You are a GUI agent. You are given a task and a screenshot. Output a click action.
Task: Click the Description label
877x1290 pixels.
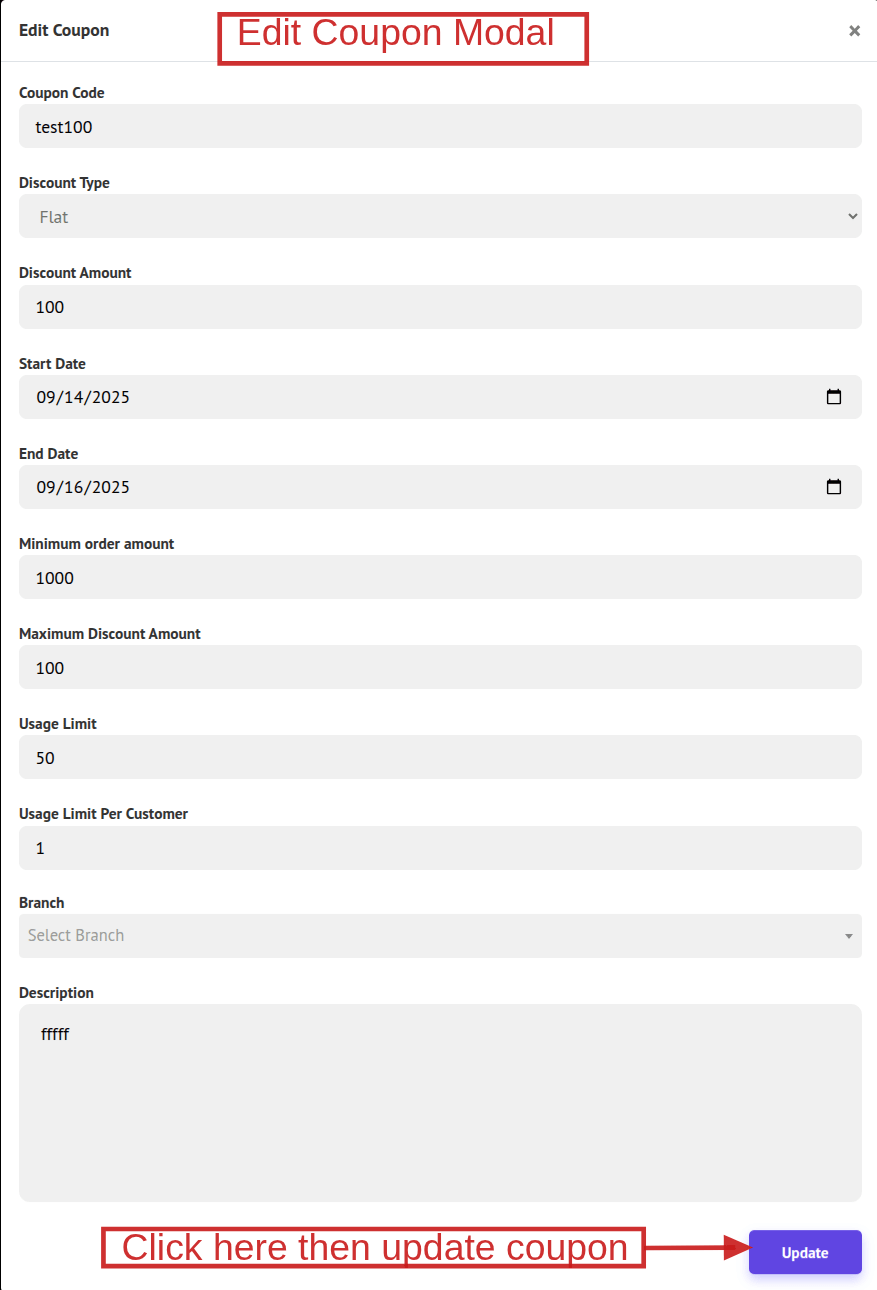(57, 993)
